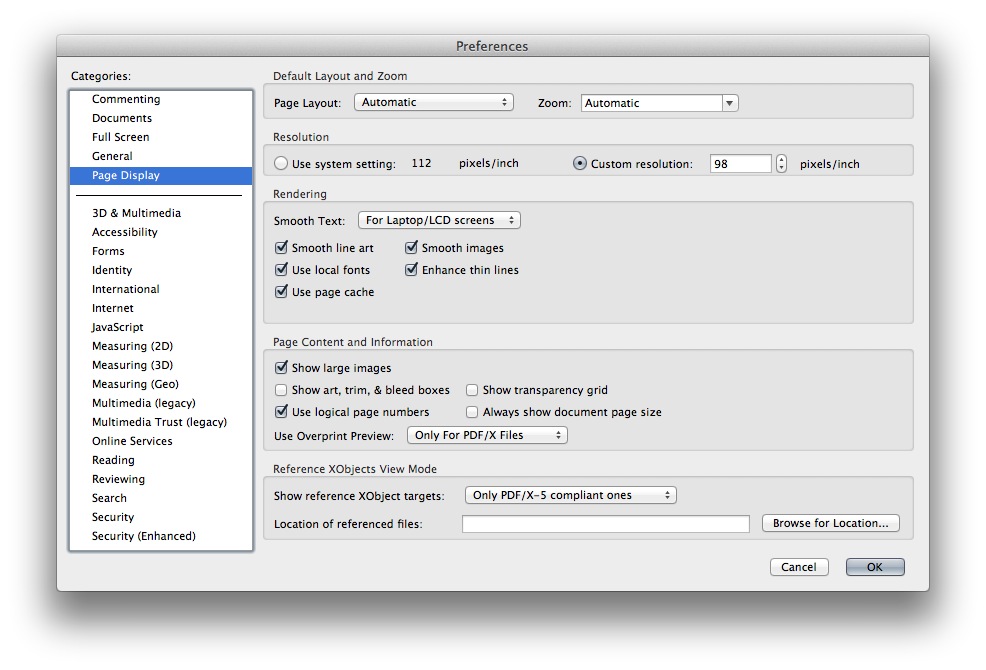986x670 pixels.
Task: Enable Show art, trim, & bleed boxes
Action: (x=282, y=390)
